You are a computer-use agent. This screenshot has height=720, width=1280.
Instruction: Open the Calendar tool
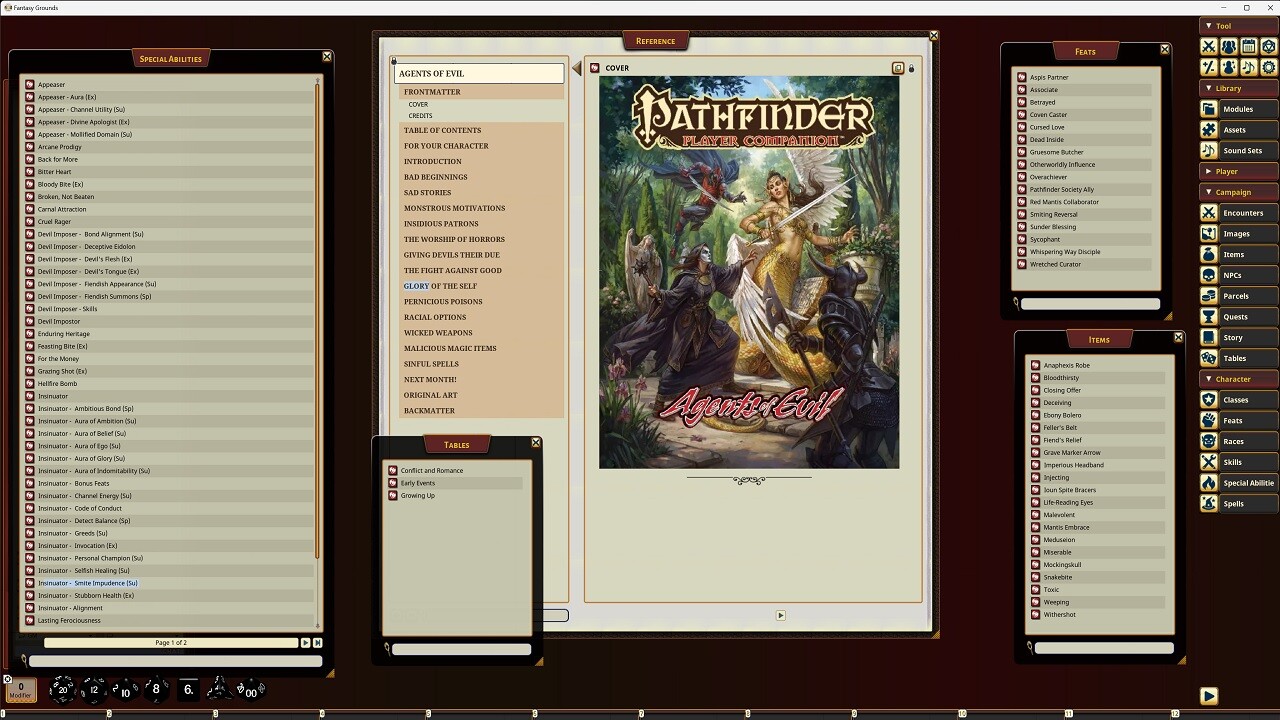[1248, 47]
